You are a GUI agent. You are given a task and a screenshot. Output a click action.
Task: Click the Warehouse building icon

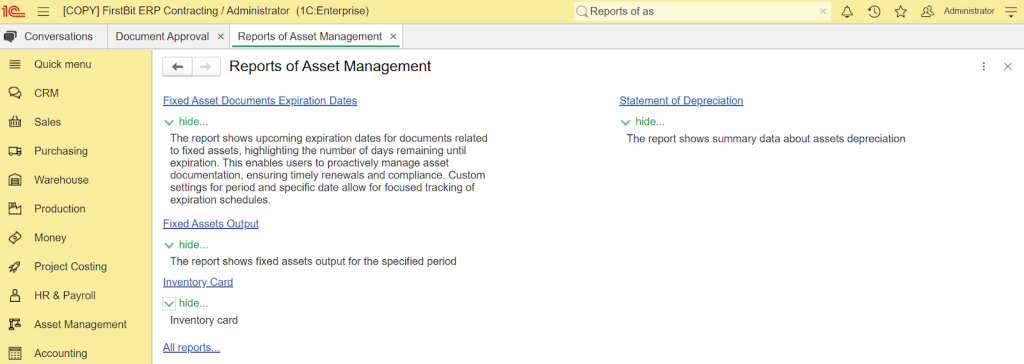15,180
